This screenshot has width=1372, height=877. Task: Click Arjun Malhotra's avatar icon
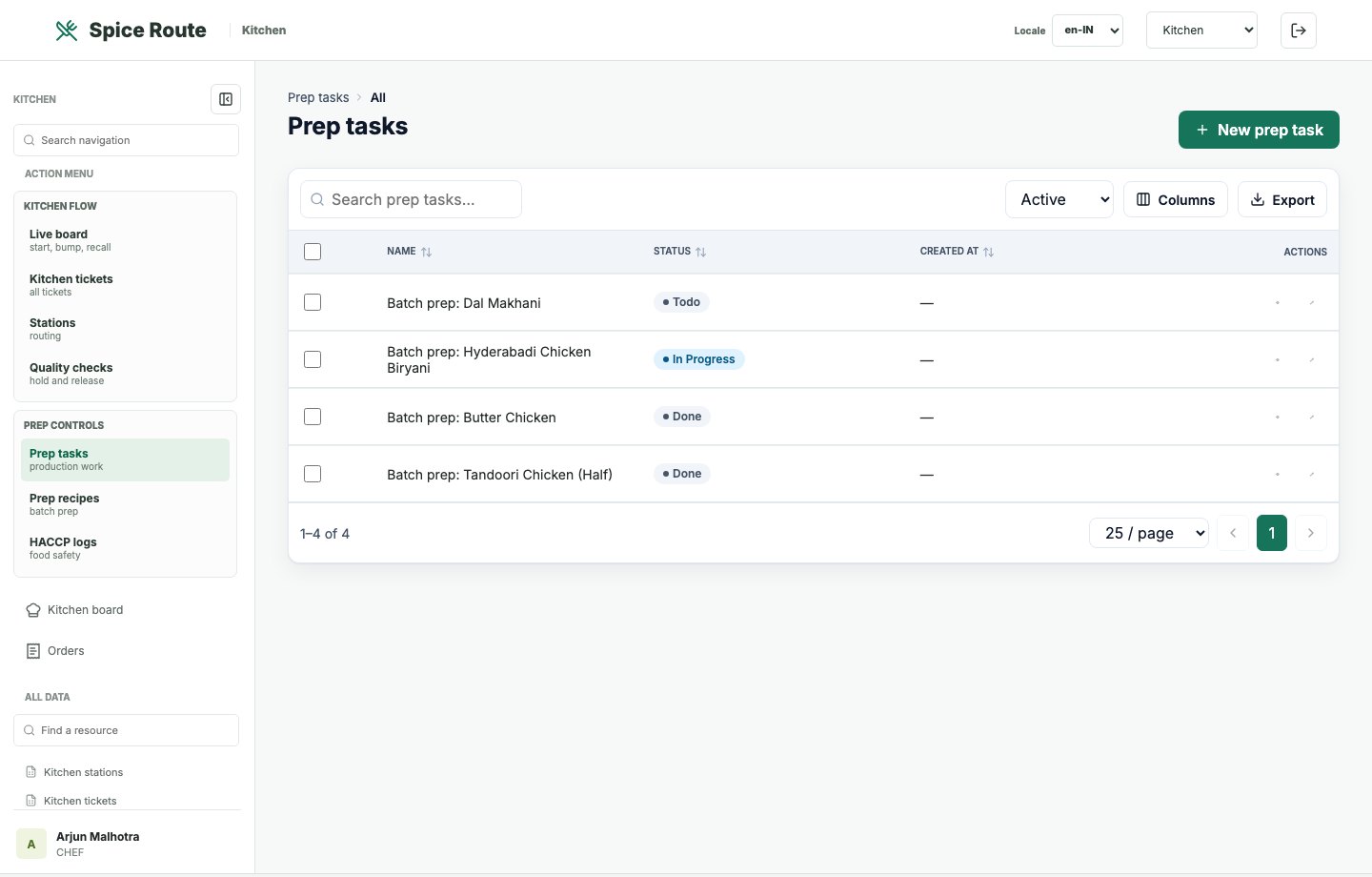point(31,844)
